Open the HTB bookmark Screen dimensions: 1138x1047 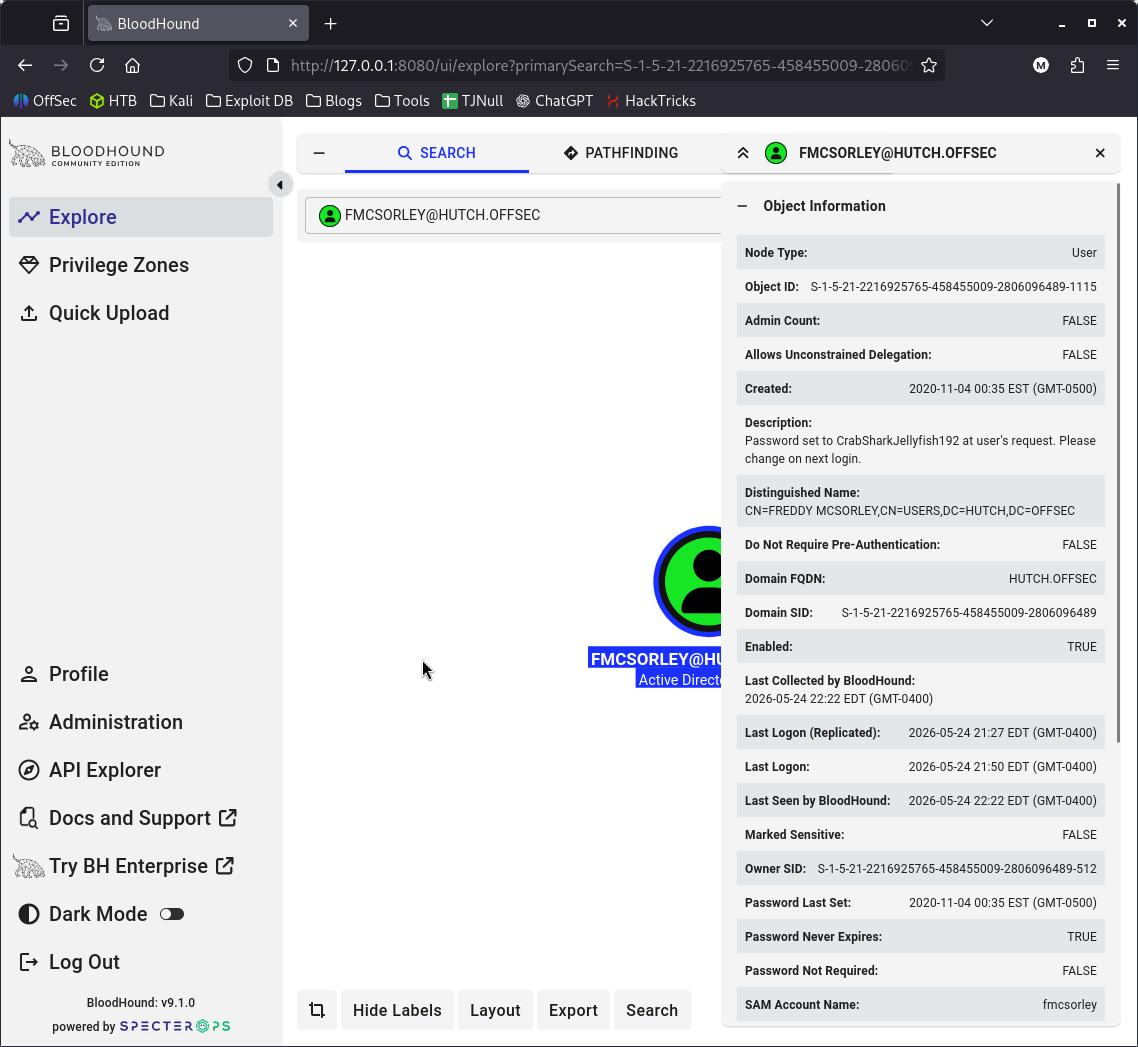[113, 101]
